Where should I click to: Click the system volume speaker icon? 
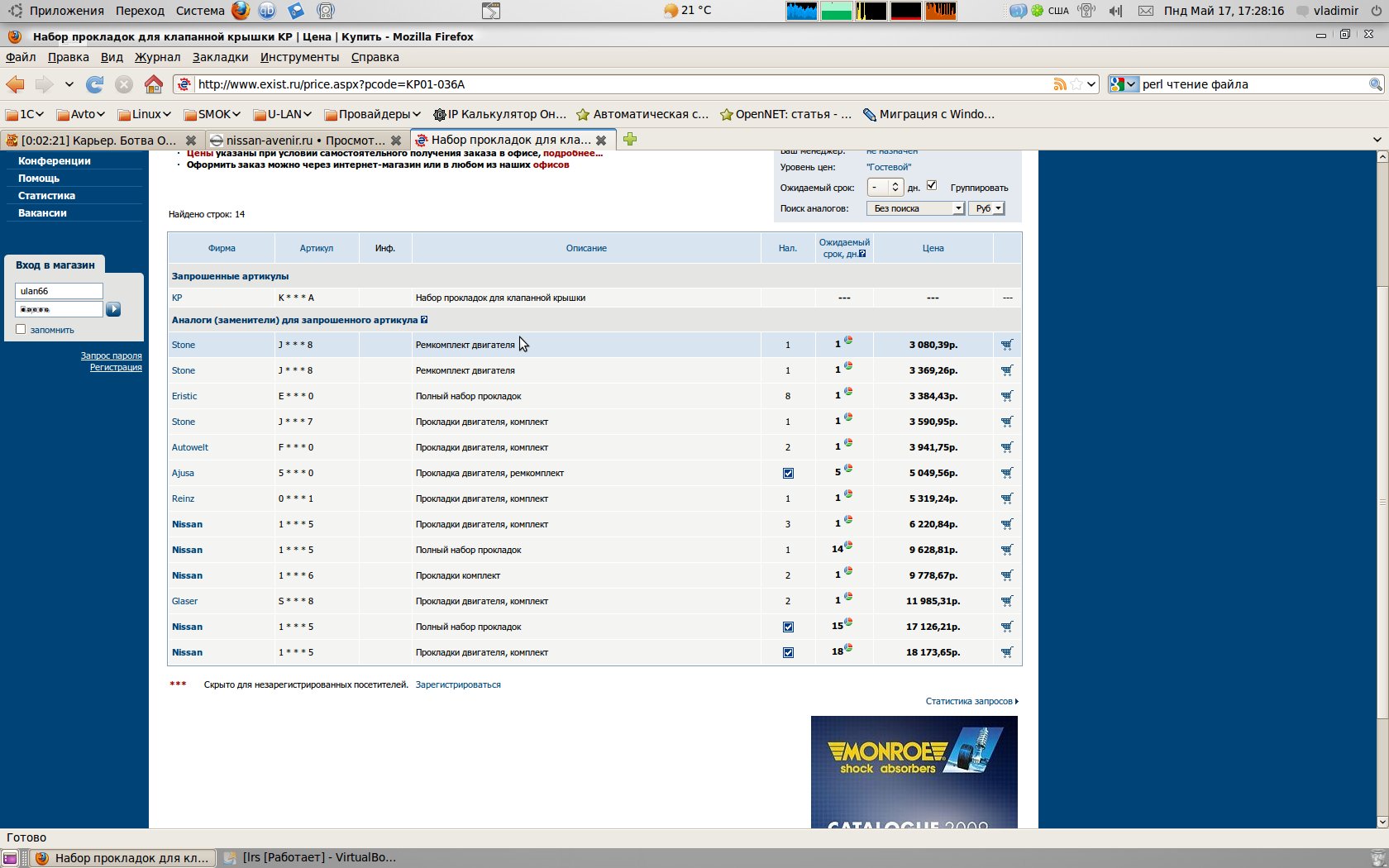(x=1115, y=11)
